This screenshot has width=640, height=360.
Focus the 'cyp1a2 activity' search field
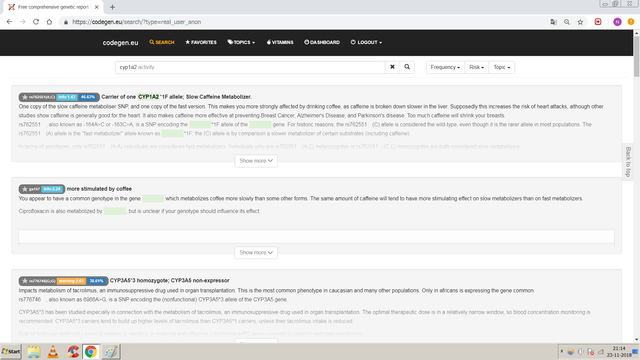[x=250, y=67]
